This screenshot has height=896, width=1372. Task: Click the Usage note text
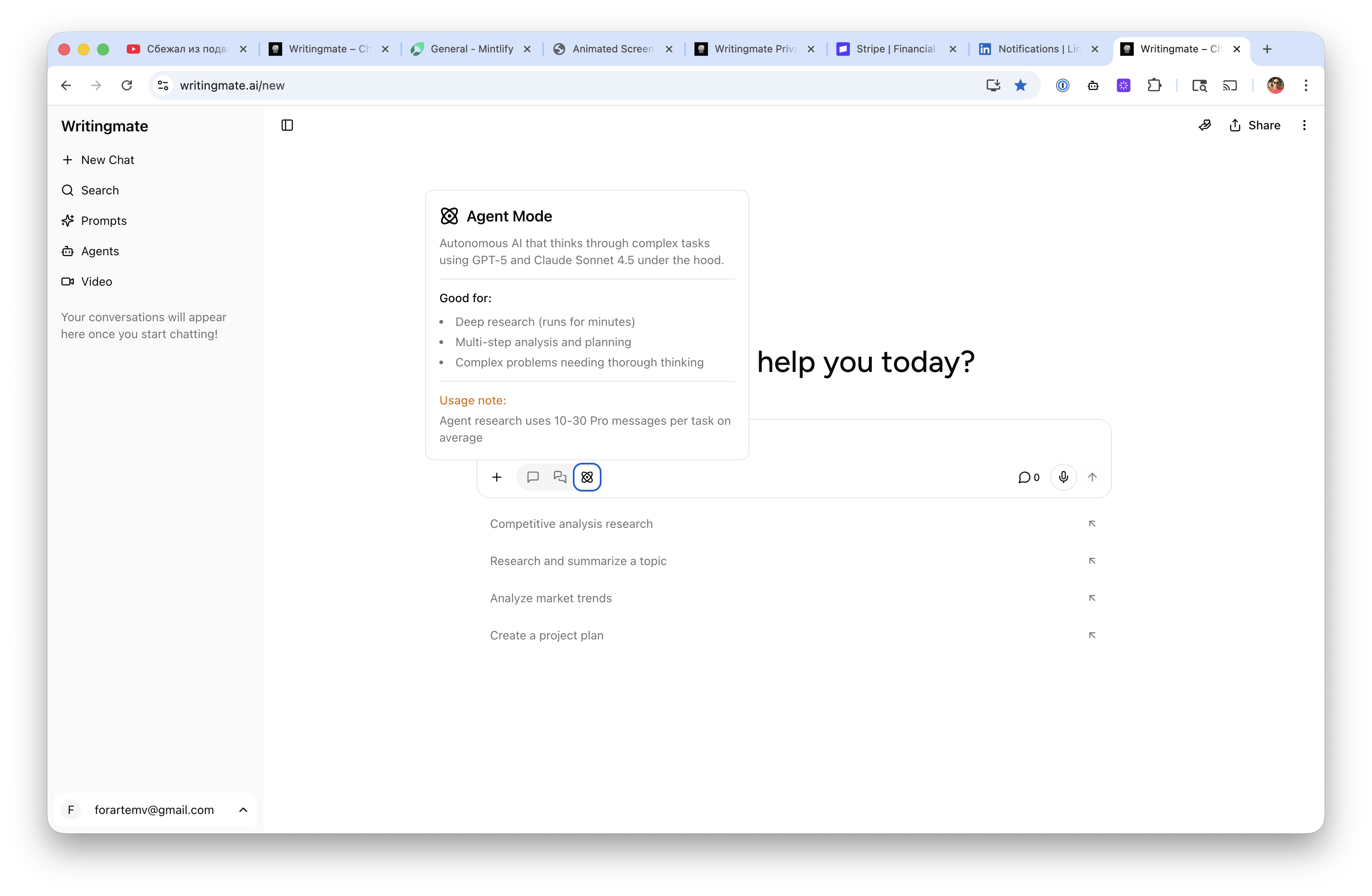[473, 400]
